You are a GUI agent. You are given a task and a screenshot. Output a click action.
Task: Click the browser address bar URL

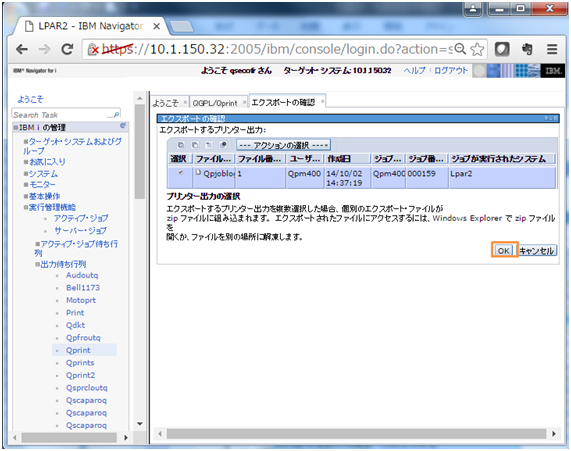pyautogui.click(x=277, y=49)
